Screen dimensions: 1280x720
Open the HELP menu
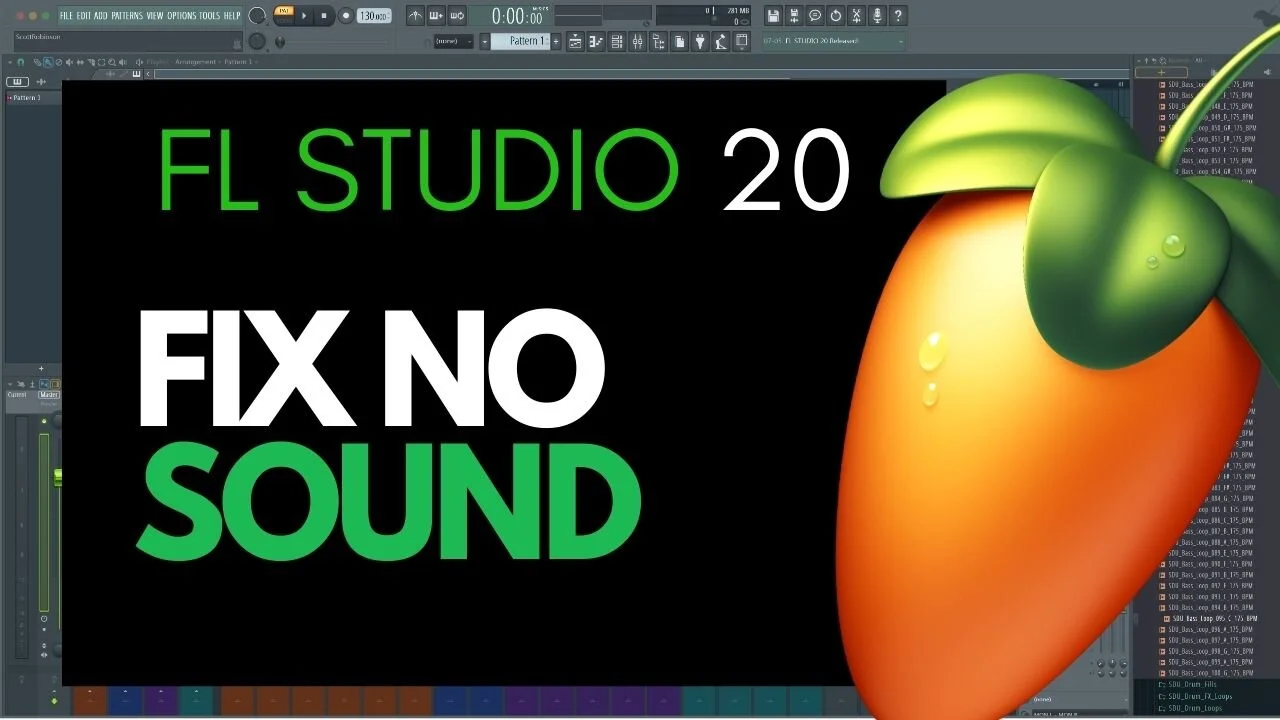click(231, 16)
